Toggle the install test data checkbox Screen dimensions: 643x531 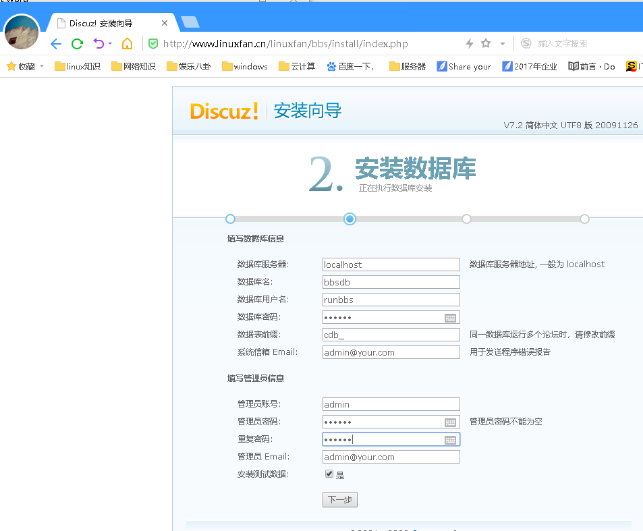pyautogui.click(x=329, y=474)
